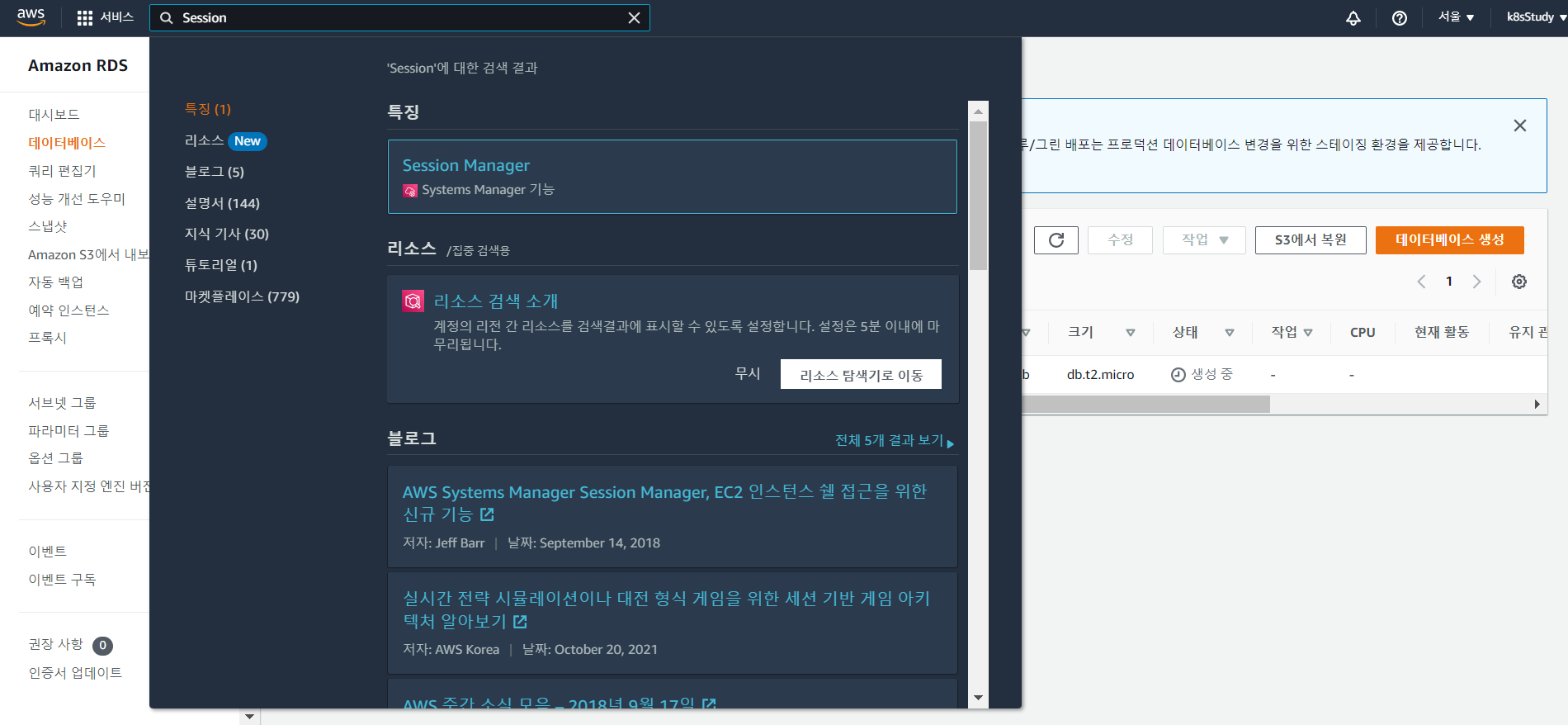This screenshot has width=1568, height=725.
Task: Click 리소스 탐색기로 이동 button
Action: coord(861,374)
